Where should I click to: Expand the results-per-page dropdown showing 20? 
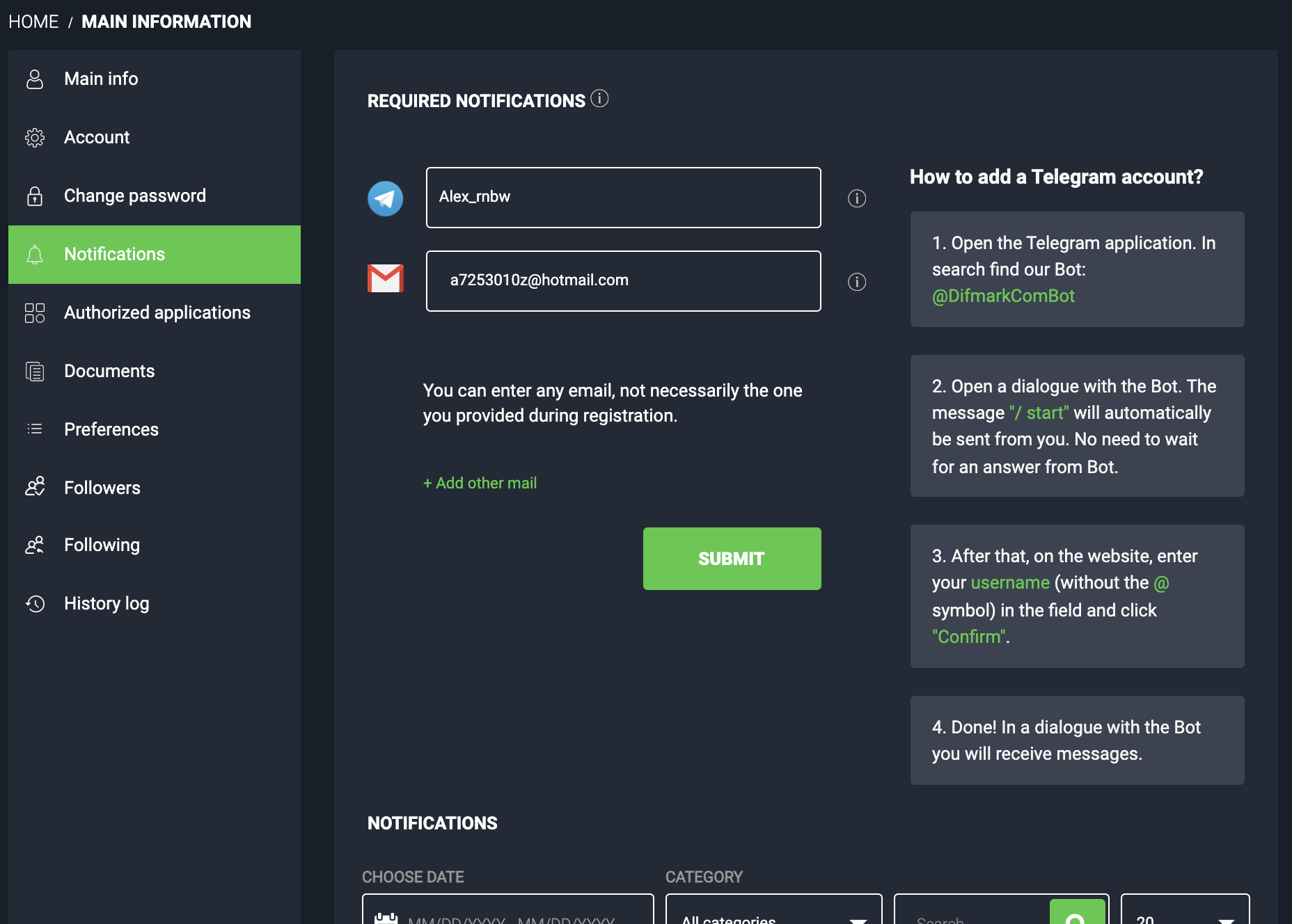coord(1184,914)
